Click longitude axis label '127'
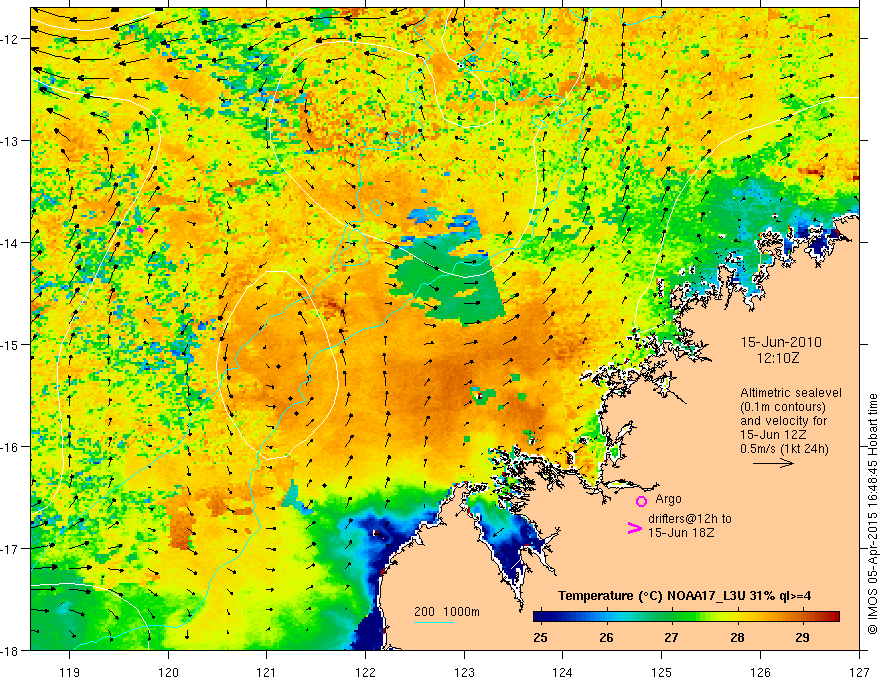 pyautogui.click(x=859, y=672)
